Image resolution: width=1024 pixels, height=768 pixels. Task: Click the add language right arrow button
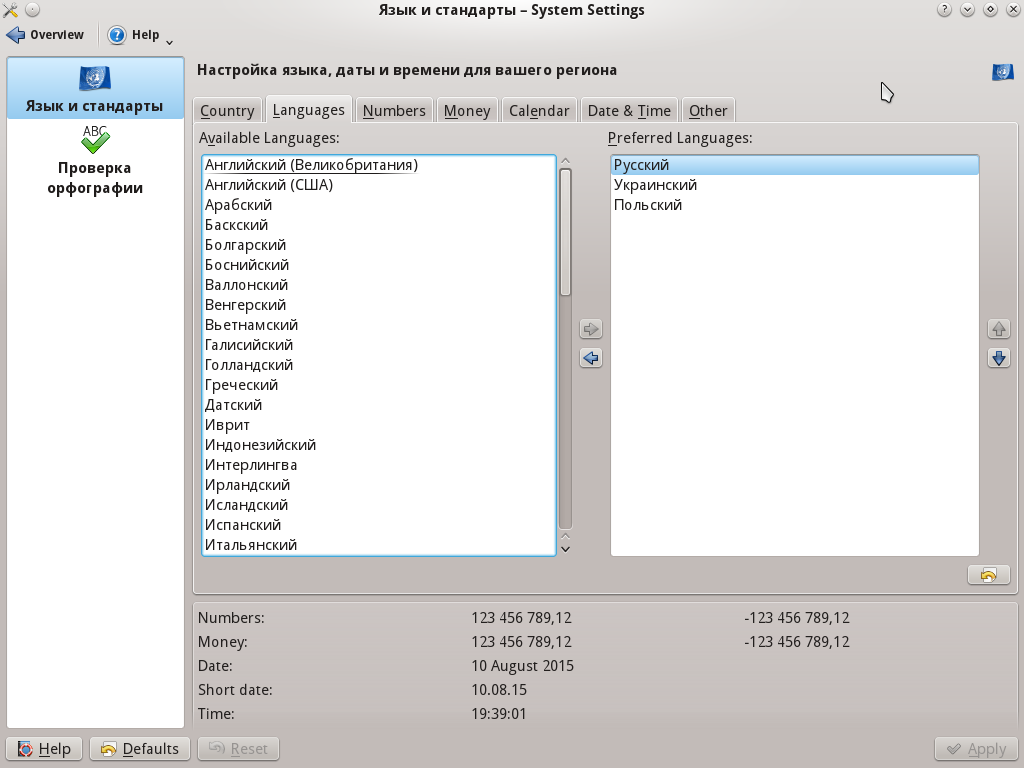pos(591,329)
